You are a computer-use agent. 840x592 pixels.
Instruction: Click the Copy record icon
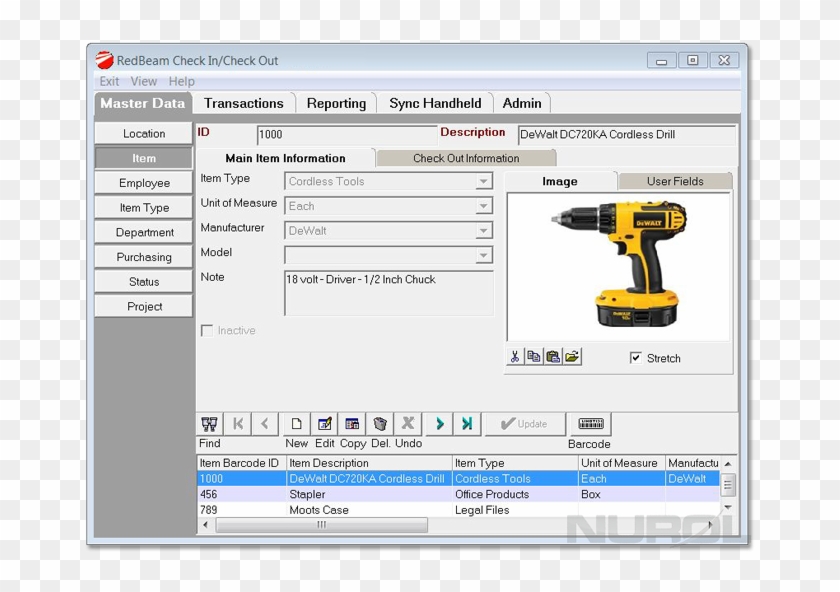(x=352, y=423)
